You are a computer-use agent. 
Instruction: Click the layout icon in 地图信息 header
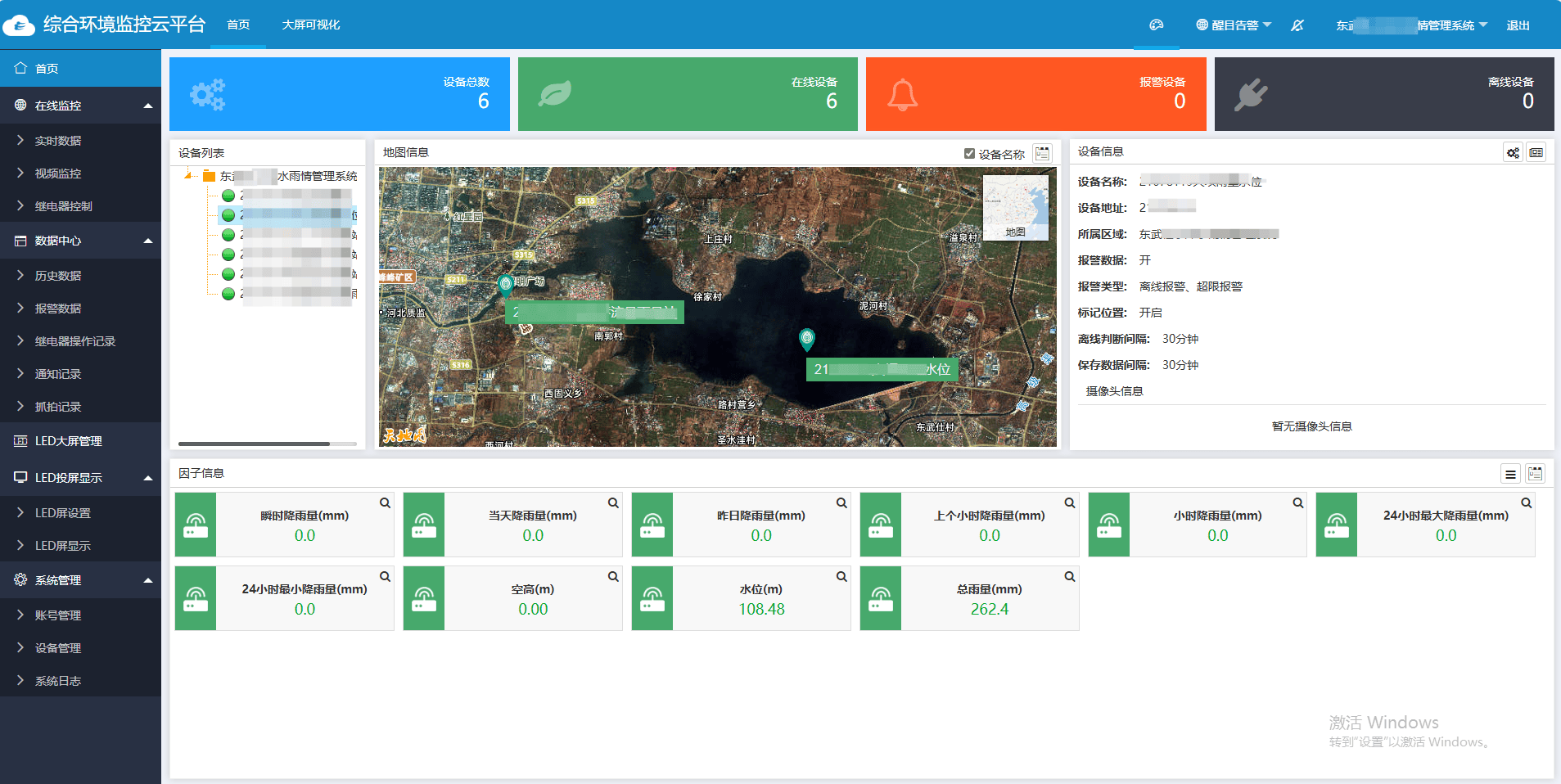point(1042,153)
